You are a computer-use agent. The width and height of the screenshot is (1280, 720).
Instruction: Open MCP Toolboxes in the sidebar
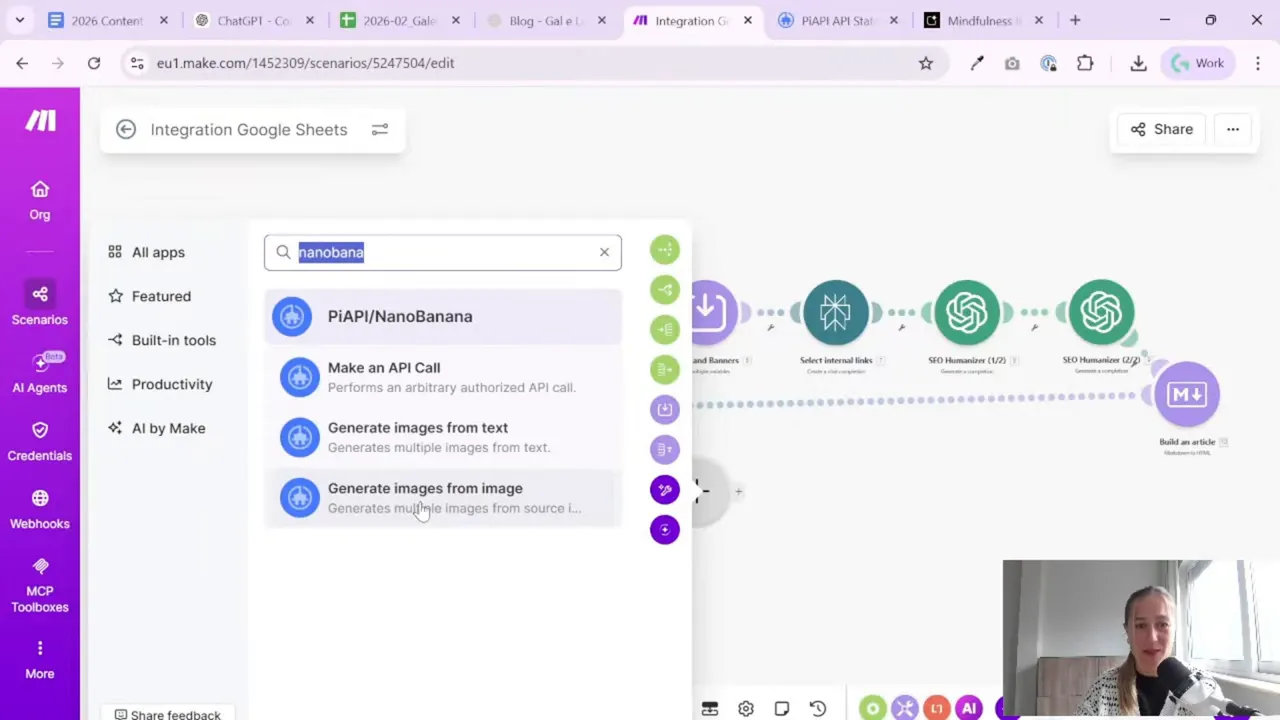tap(40, 586)
